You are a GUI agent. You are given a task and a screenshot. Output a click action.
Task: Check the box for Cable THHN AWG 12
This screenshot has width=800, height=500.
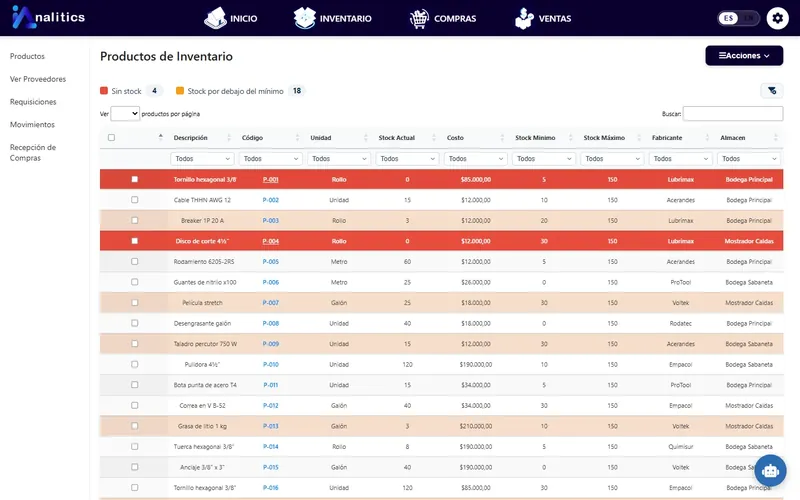point(135,199)
